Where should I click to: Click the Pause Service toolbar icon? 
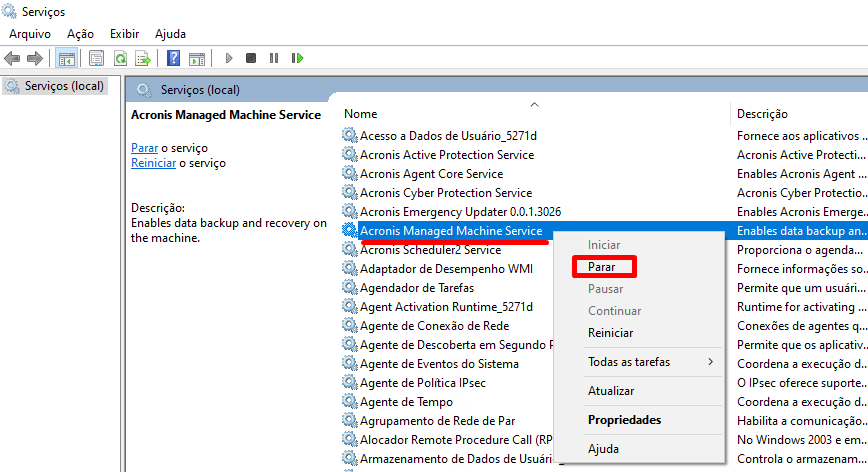click(x=274, y=58)
